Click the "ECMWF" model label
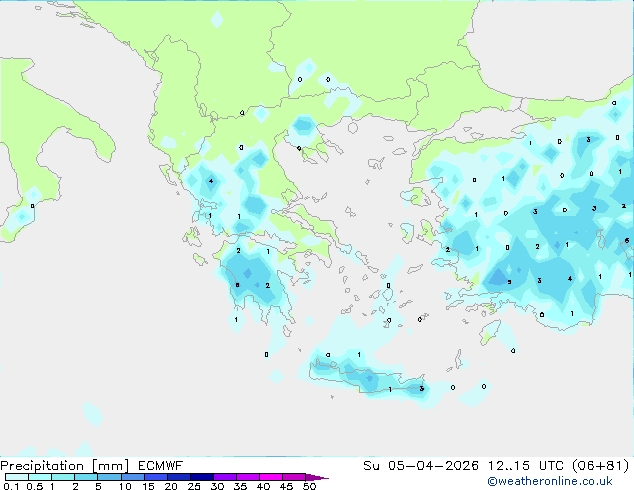The width and height of the screenshot is (634, 490). click(x=161, y=466)
